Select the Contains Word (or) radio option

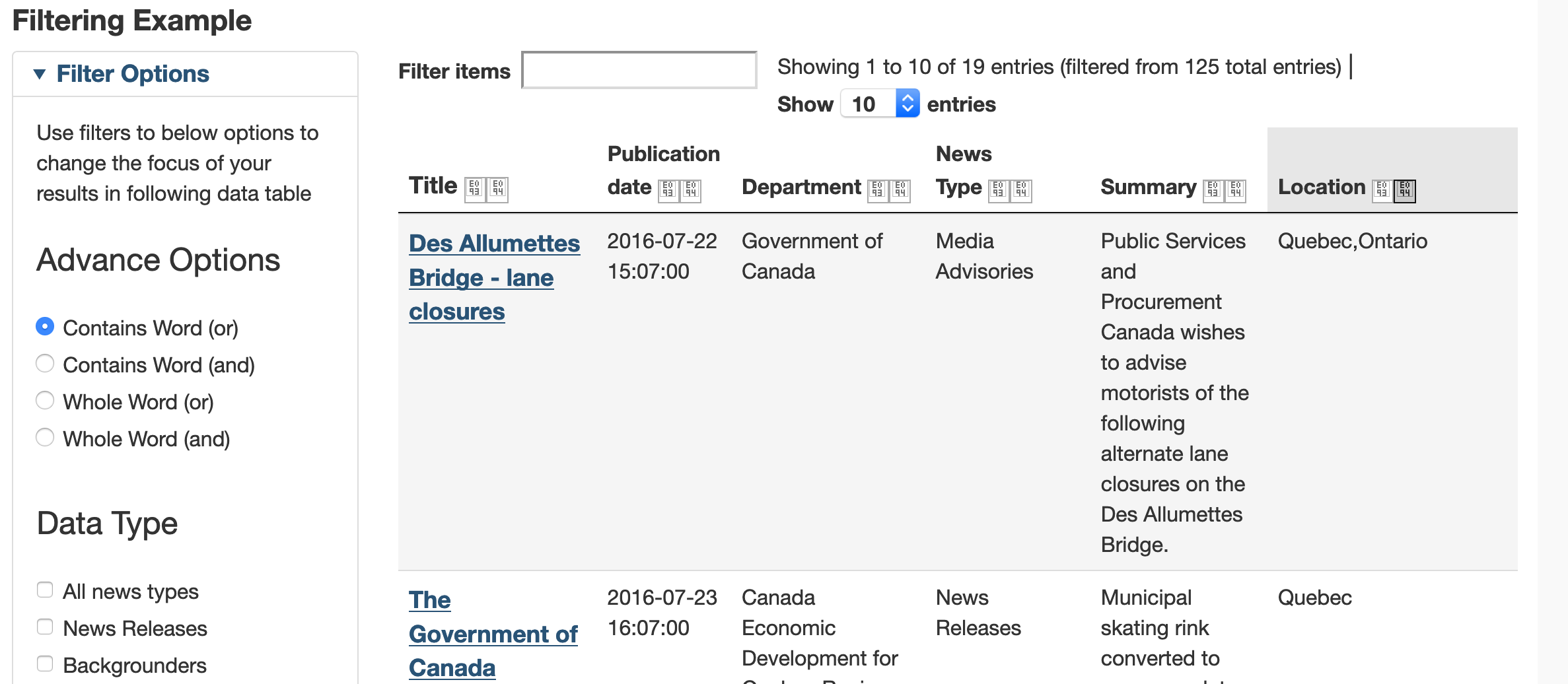click(x=45, y=326)
